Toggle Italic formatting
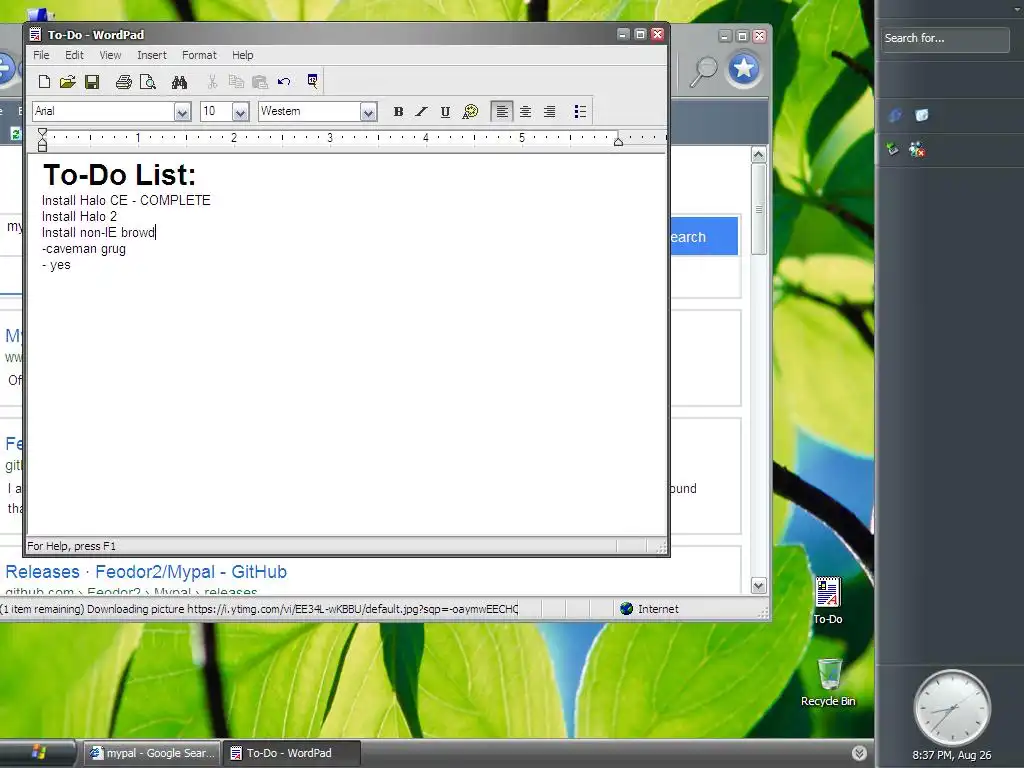 [x=422, y=112]
